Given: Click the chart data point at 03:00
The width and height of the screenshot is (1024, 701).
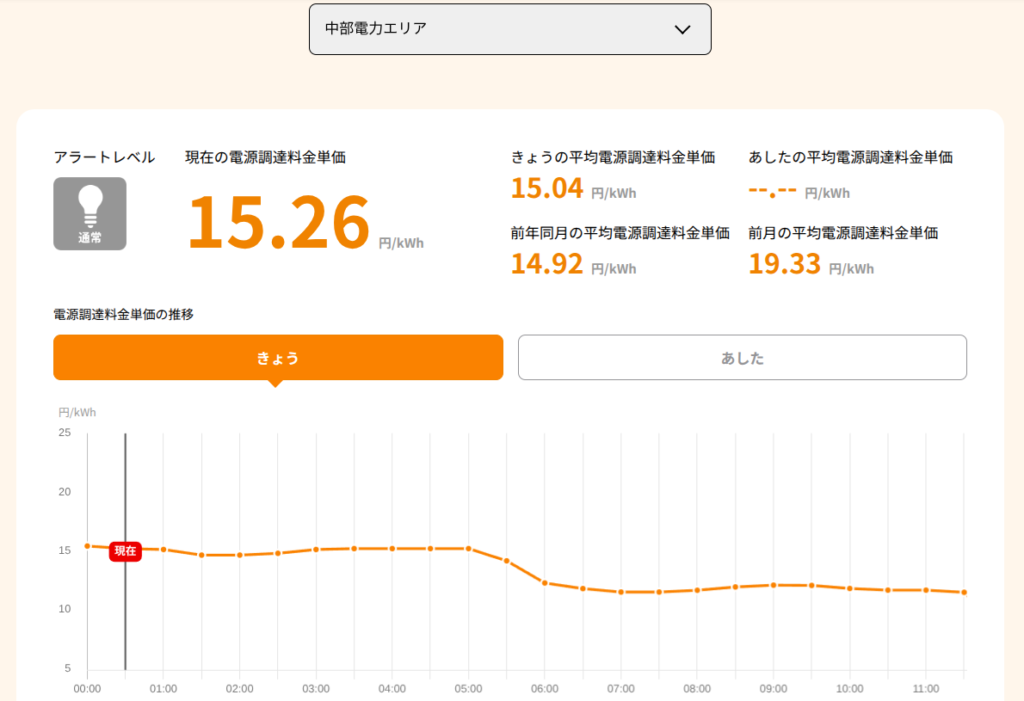Looking at the screenshot, I should pyautogui.click(x=316, y=549).
